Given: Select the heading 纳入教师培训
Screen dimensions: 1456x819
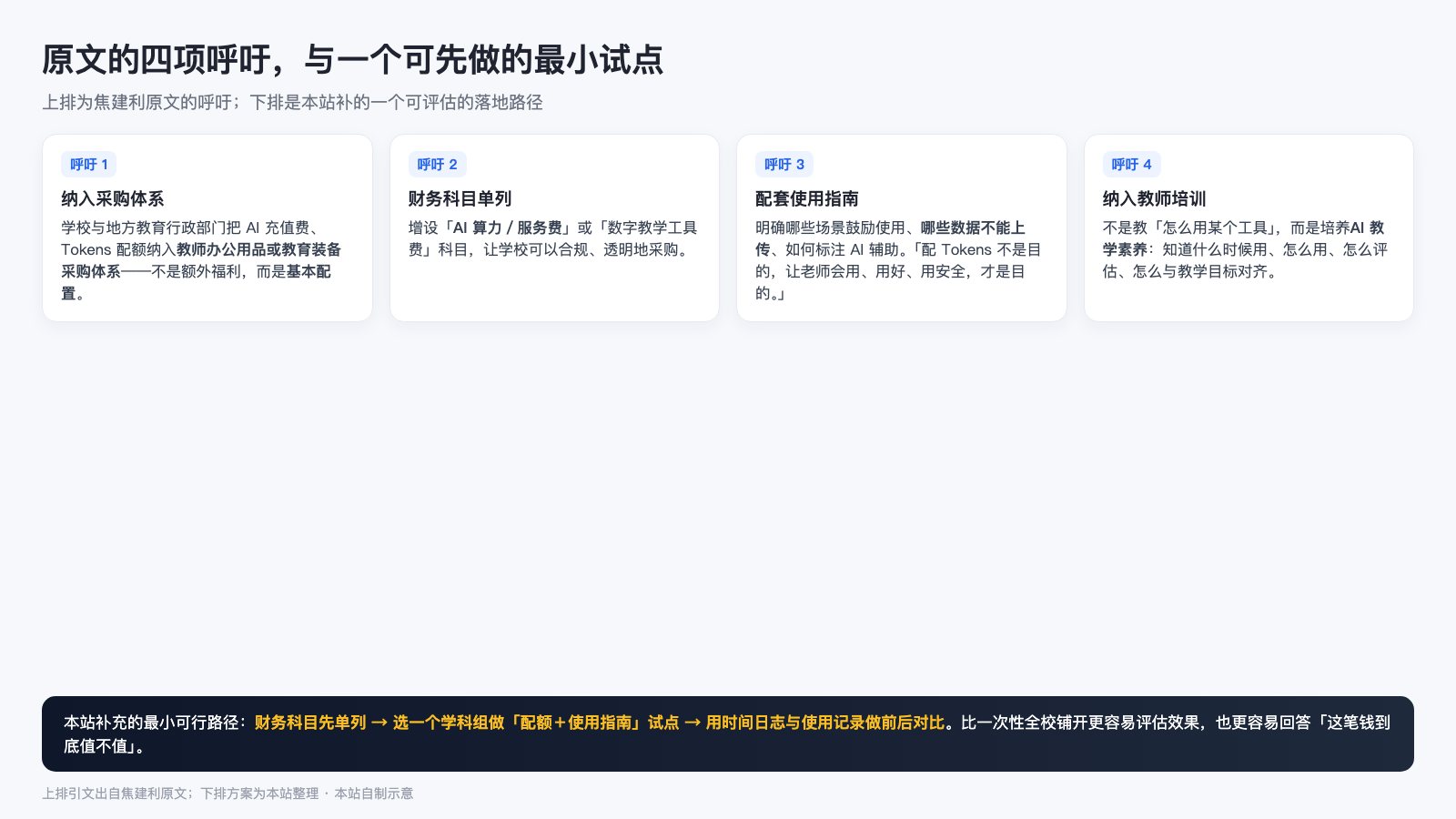Looking at the screenshot, I should pyautogui.click(x=1154, y=198).
